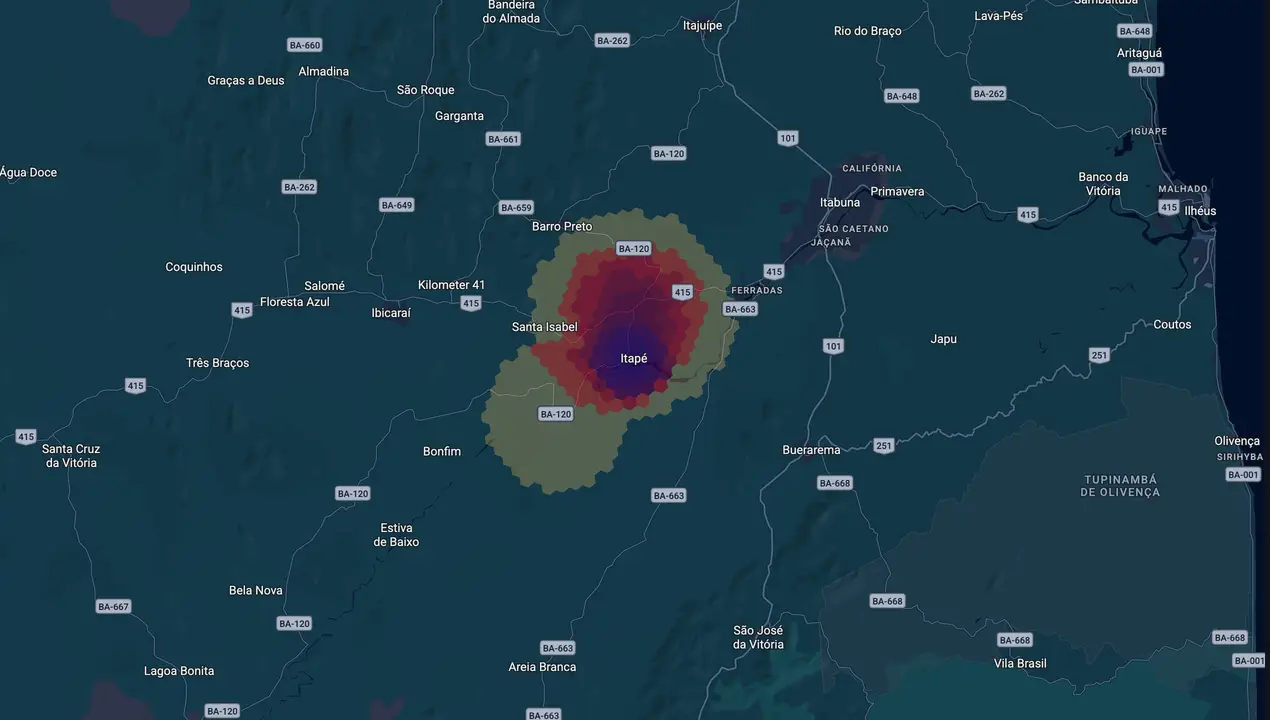Click the BA-661 road shield
Viewport: 1270px width, 720px height.
click(x=503, y=139)
